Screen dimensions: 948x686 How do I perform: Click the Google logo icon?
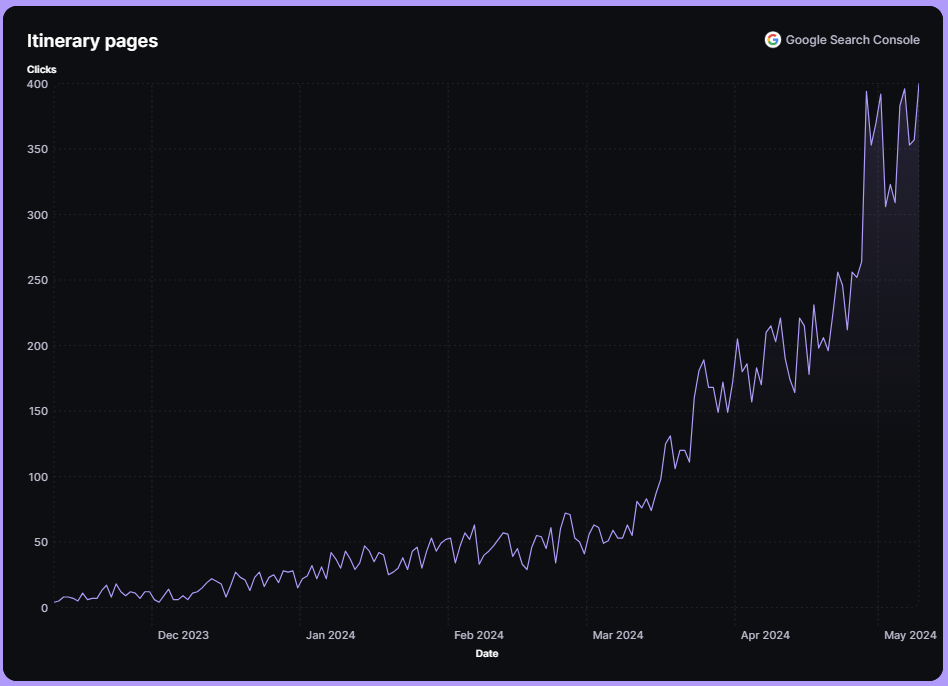(772, 40)
